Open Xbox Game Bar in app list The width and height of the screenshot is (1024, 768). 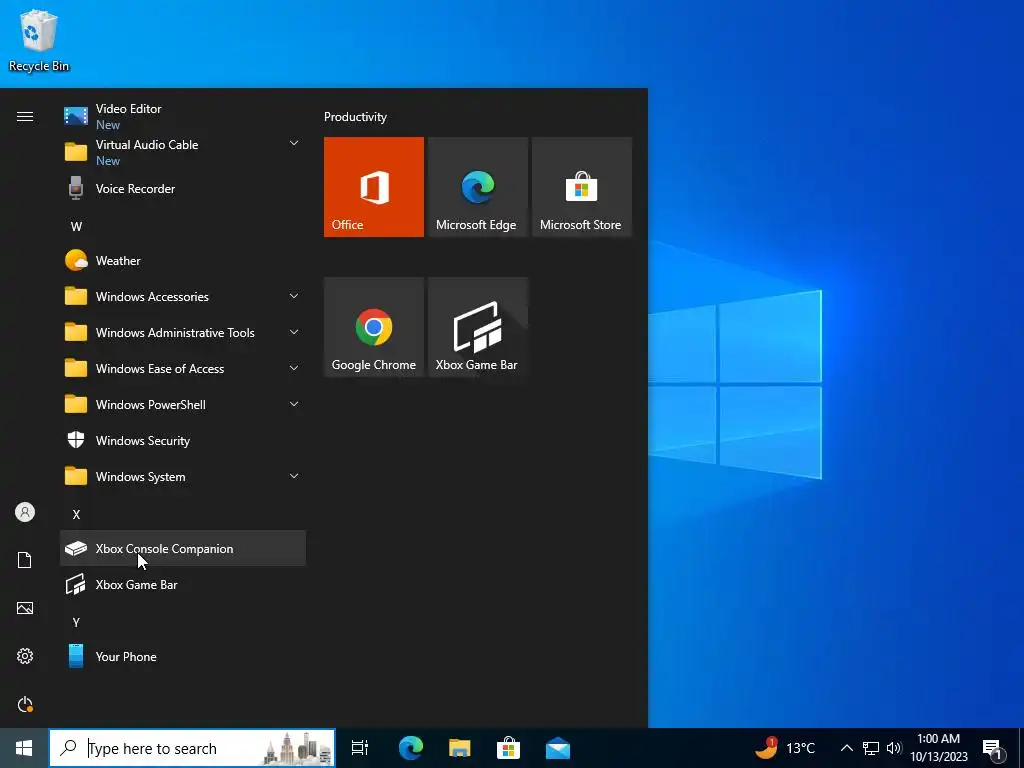coord(183,584)
